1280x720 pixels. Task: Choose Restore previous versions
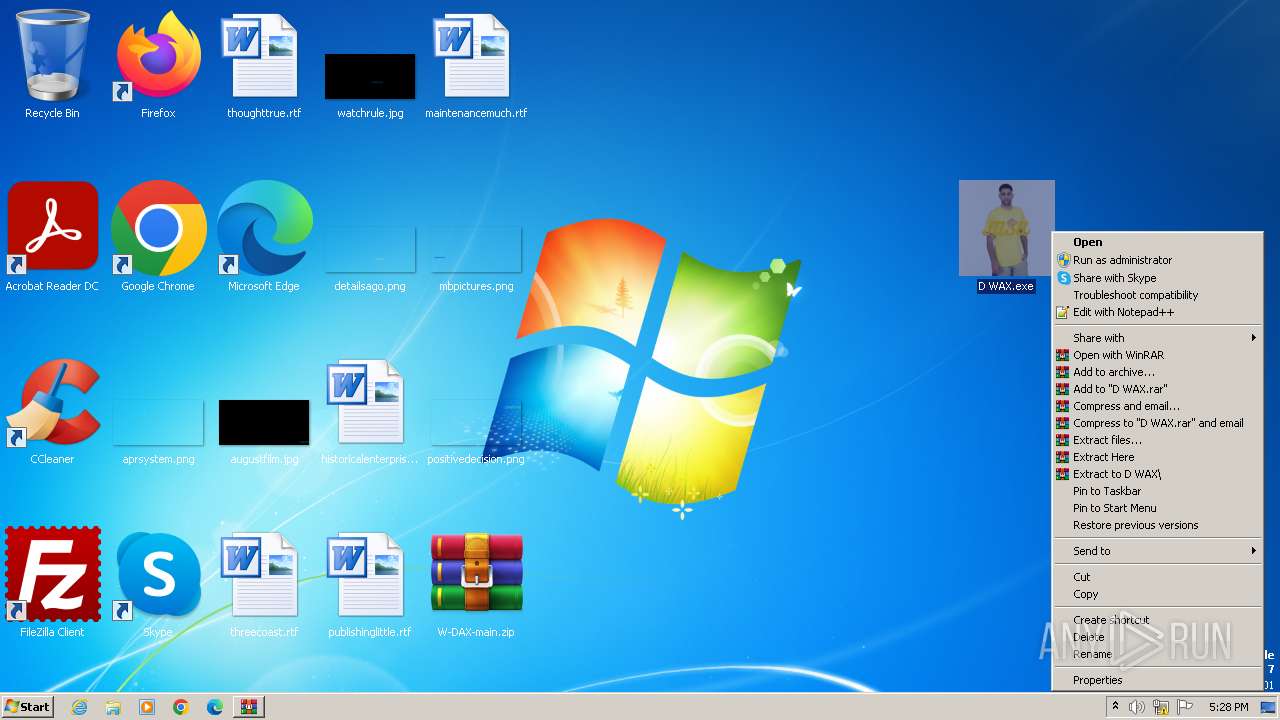click(1158, 525)
